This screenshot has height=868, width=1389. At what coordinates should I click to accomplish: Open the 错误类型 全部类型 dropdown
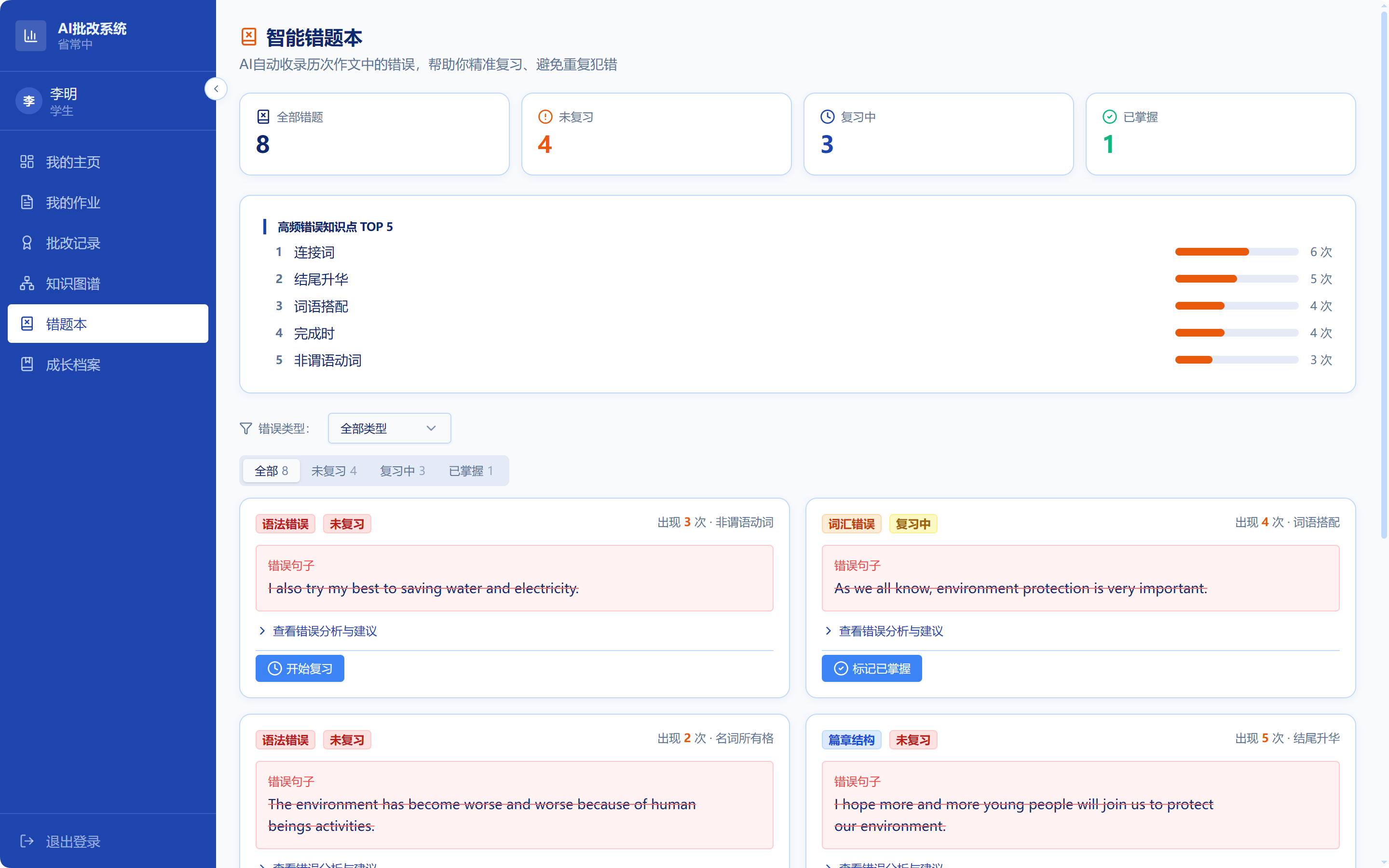coord(389,428)
